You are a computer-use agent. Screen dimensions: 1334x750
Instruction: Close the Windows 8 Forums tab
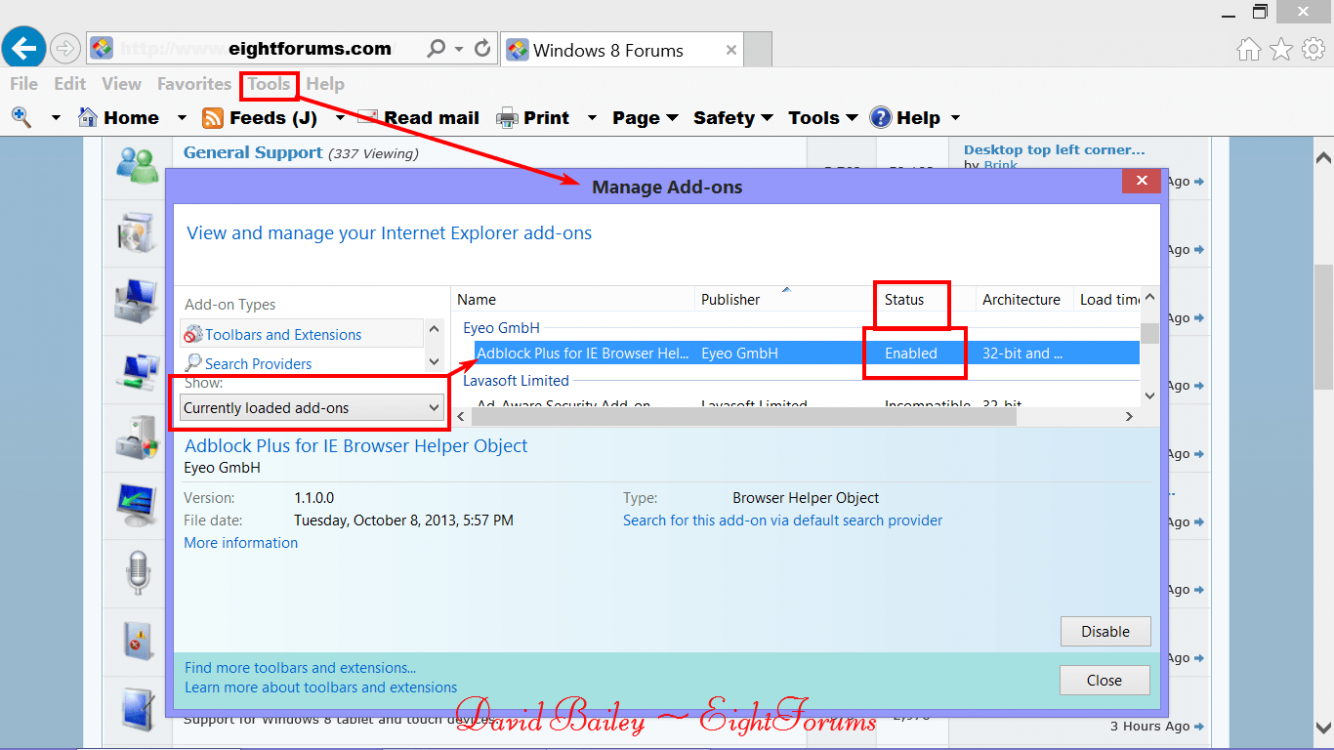(x=731, y=49)
